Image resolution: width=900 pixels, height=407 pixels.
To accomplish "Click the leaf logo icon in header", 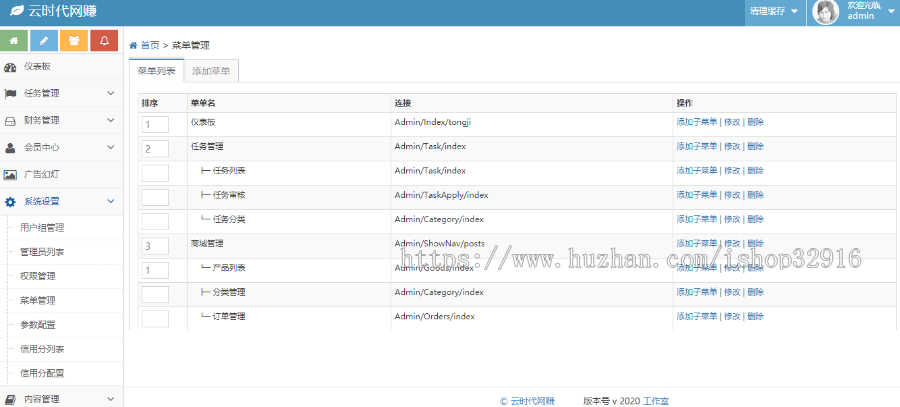I will (x=18, y=10).
